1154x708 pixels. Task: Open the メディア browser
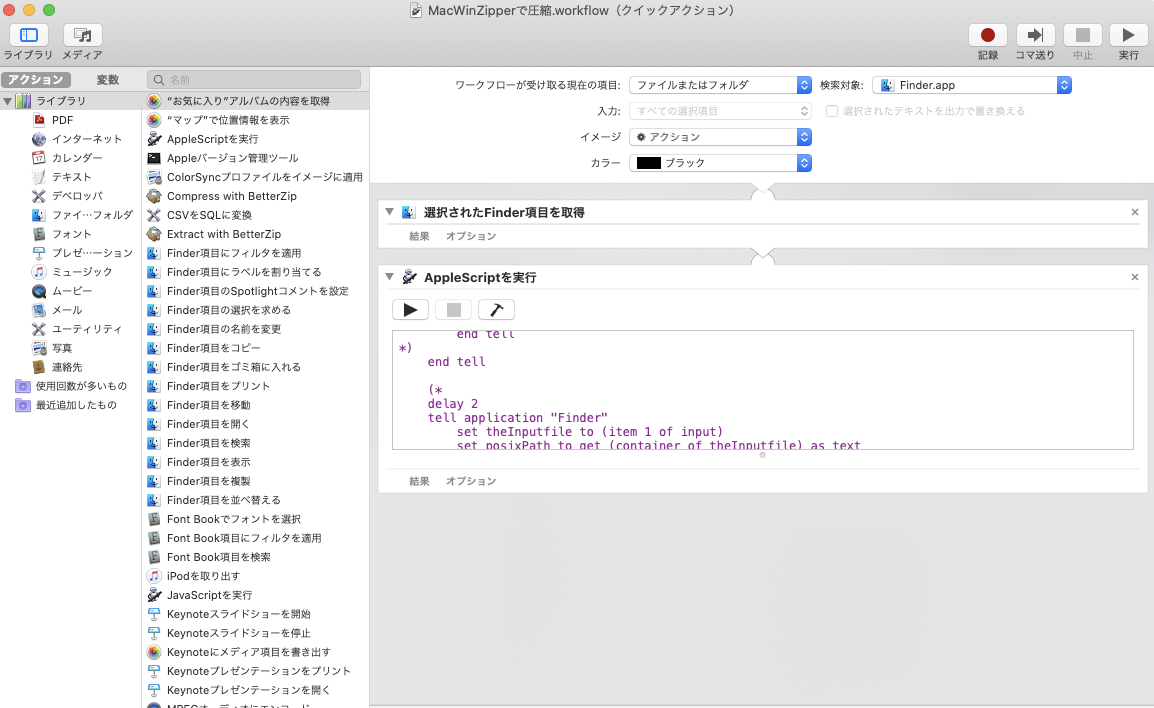(82, 35)
